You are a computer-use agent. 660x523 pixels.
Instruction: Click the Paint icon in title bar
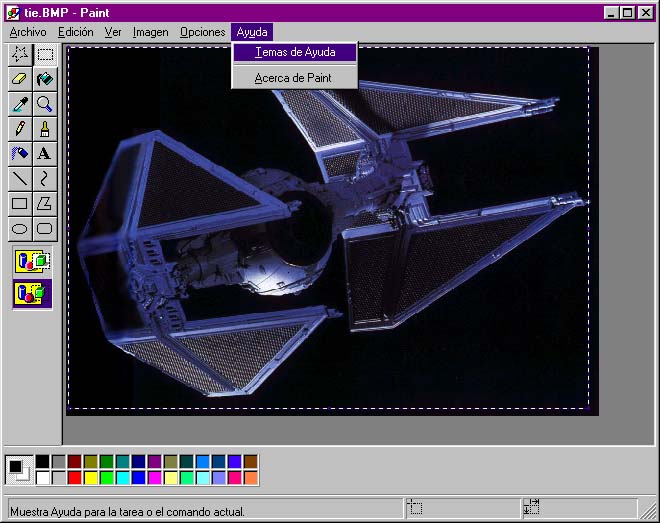click(x=13, y=13)
